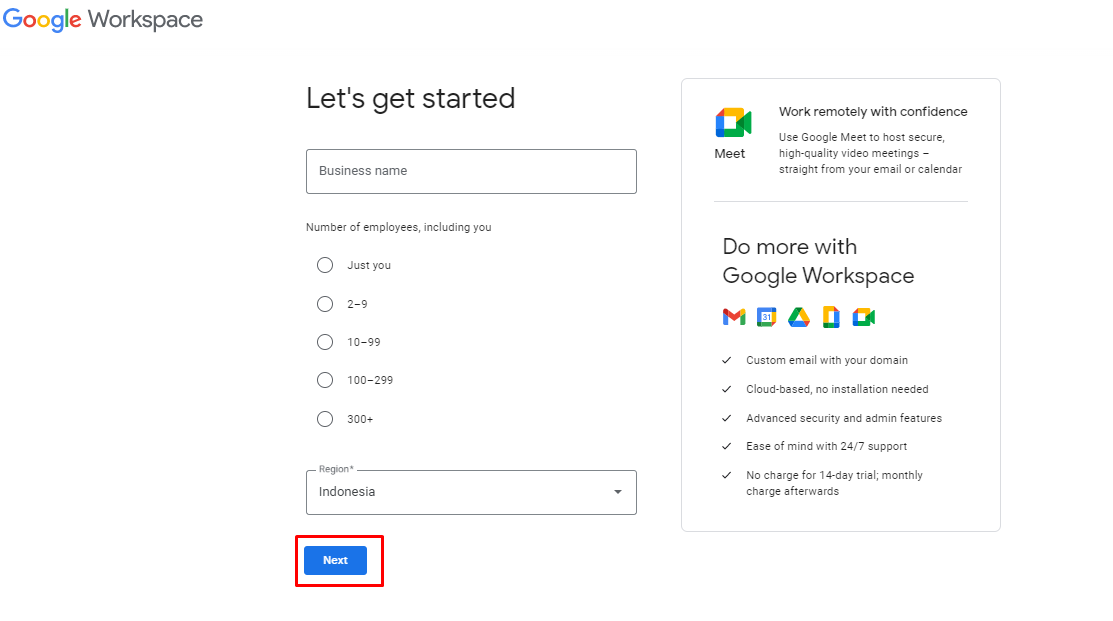
Task: Click the Google Calendar icon
Action: click(x=767, y=316)
